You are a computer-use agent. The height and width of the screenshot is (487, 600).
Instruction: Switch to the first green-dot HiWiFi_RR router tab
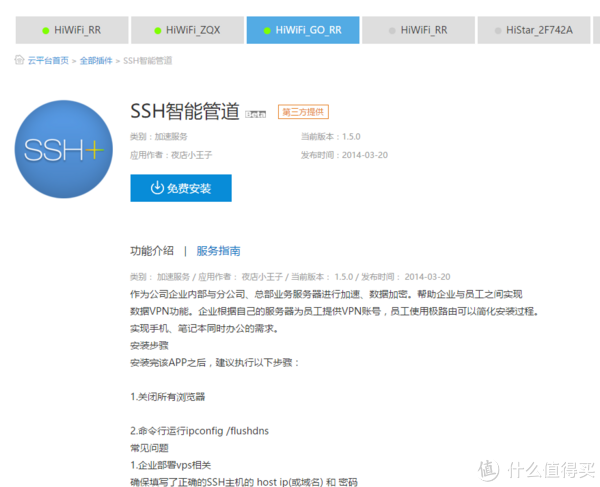point(72,30)
